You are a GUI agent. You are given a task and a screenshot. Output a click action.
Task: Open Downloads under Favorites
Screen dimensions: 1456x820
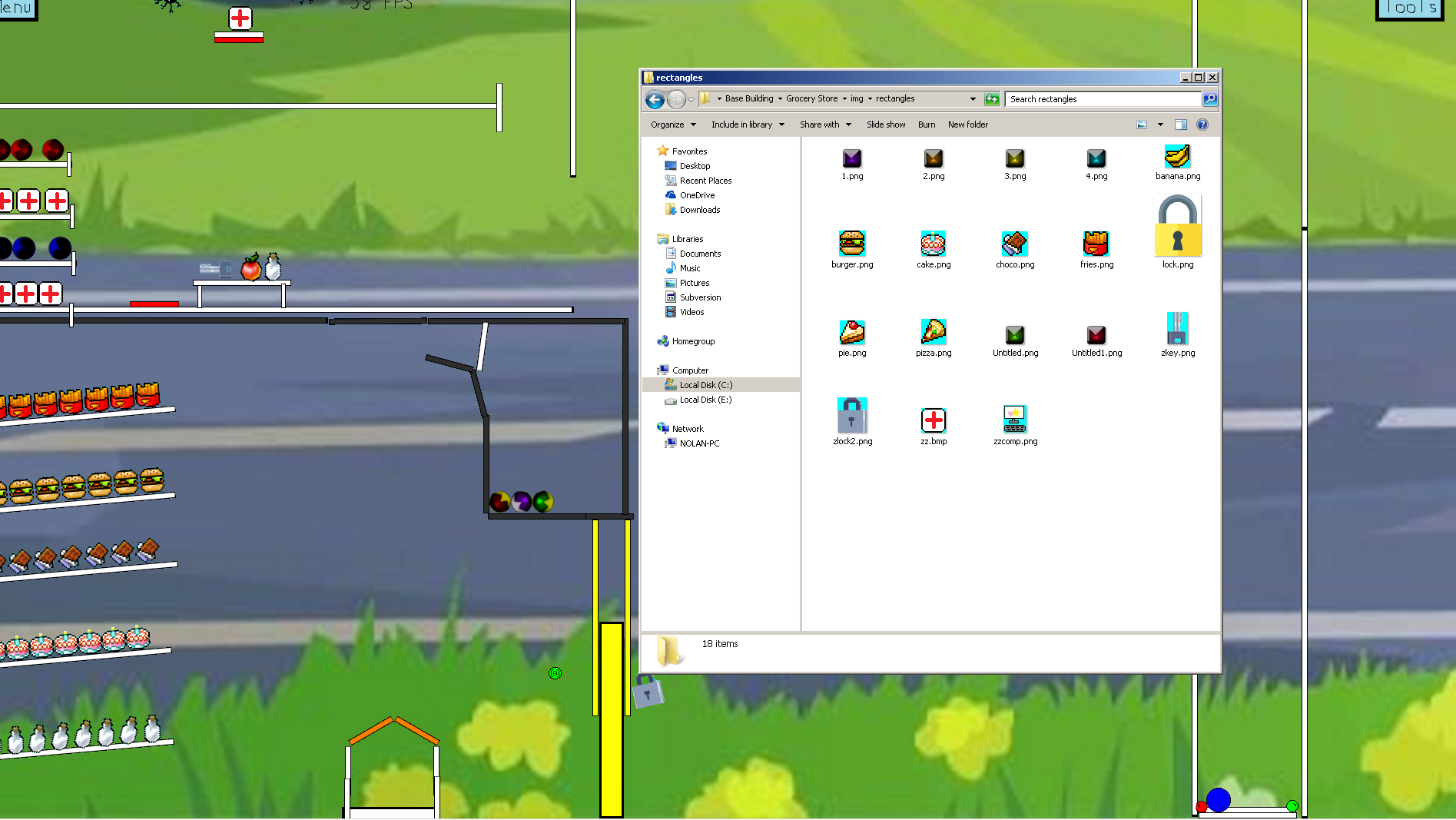coord(699,210)
